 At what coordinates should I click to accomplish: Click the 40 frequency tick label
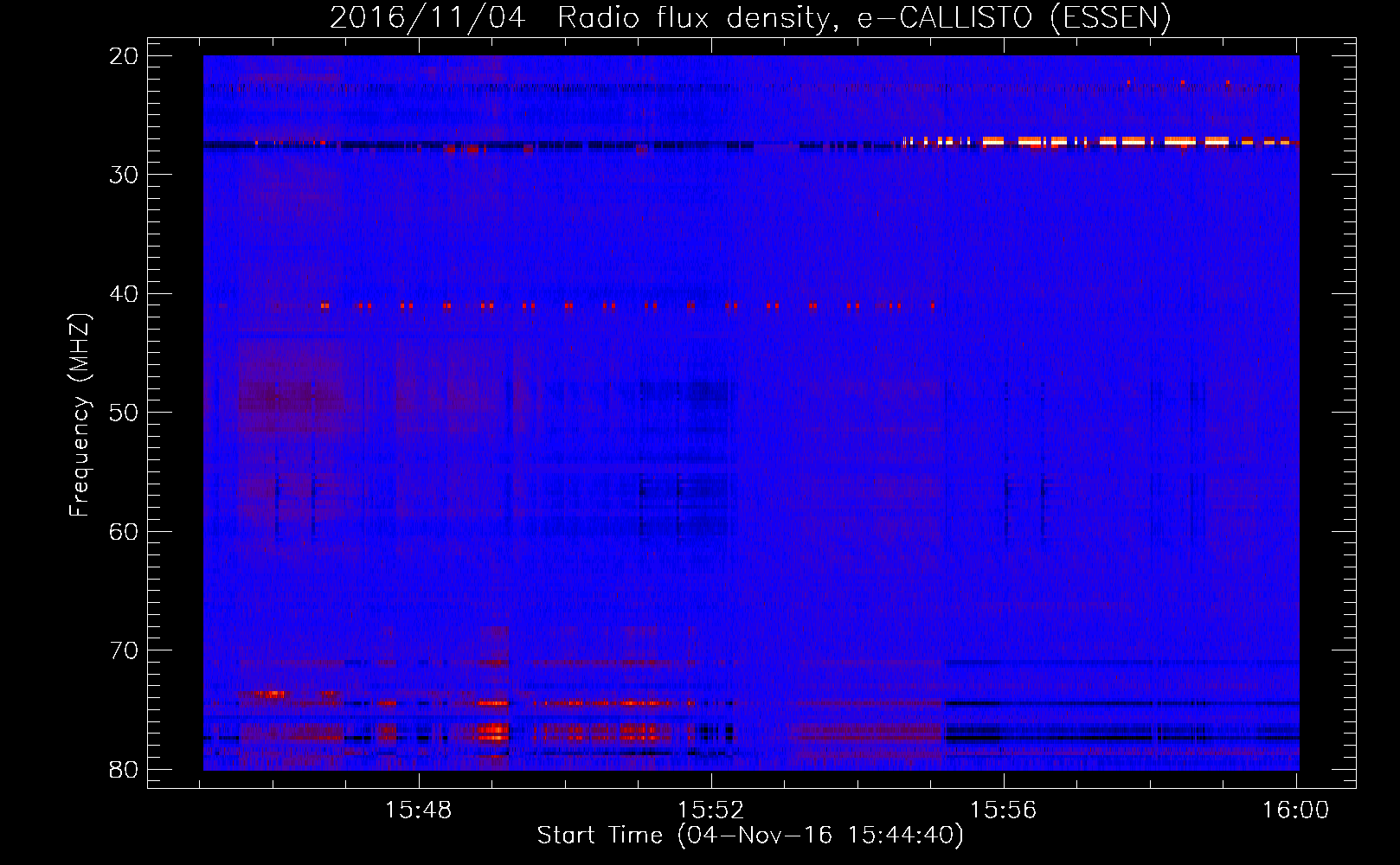pyautogui.click(x=125, y=294)
